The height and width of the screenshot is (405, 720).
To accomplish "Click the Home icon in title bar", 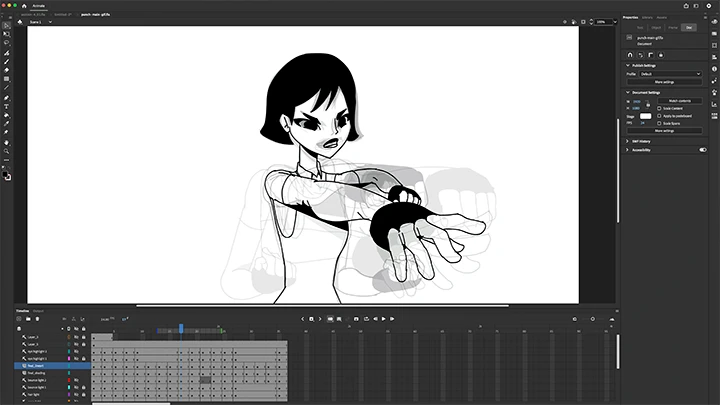I will tap(24, 6).
